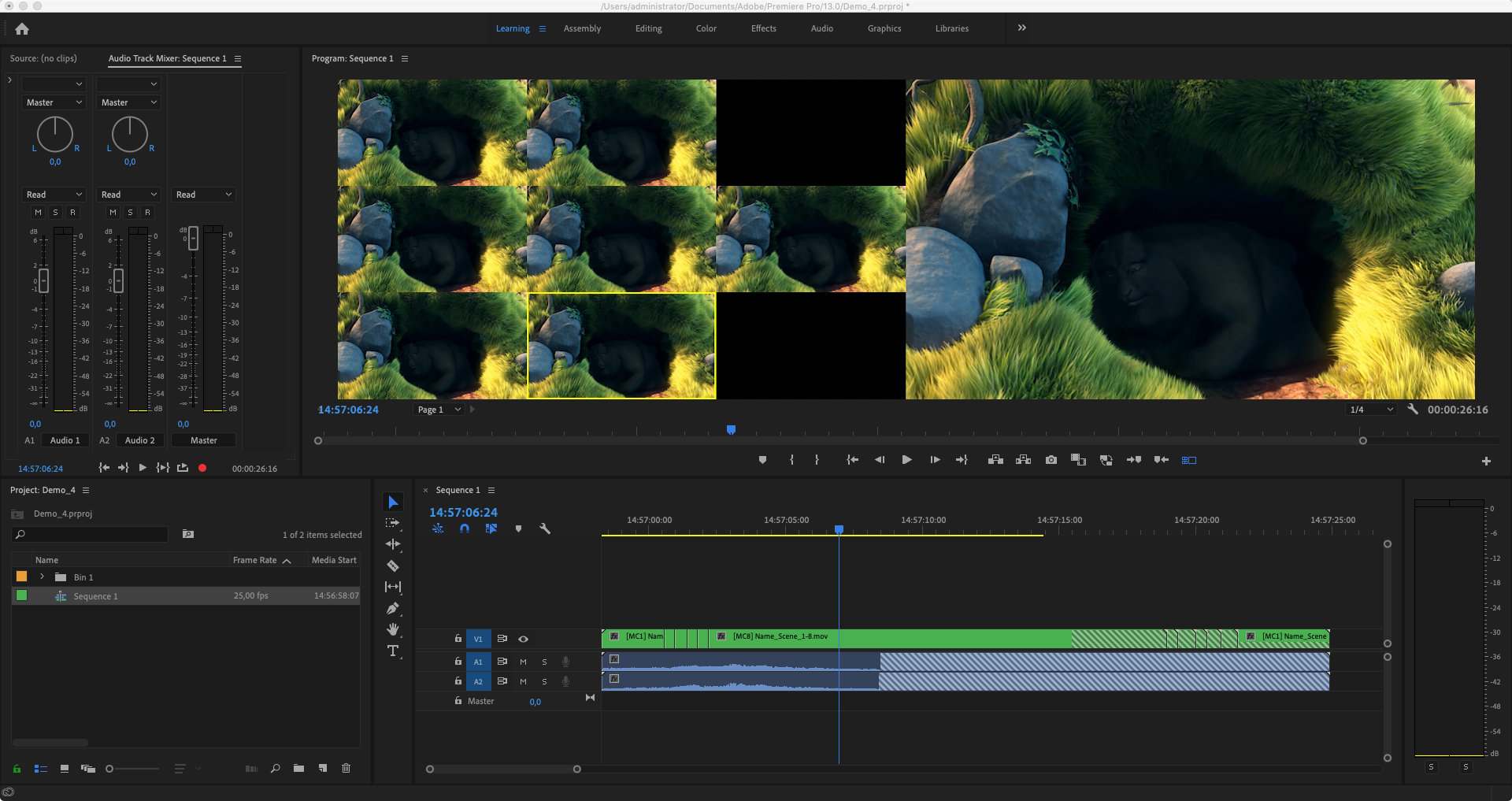This screenshot has height=801, width=1512.
Task: Step forward one frame in Program Monitor
Action: 935,460
